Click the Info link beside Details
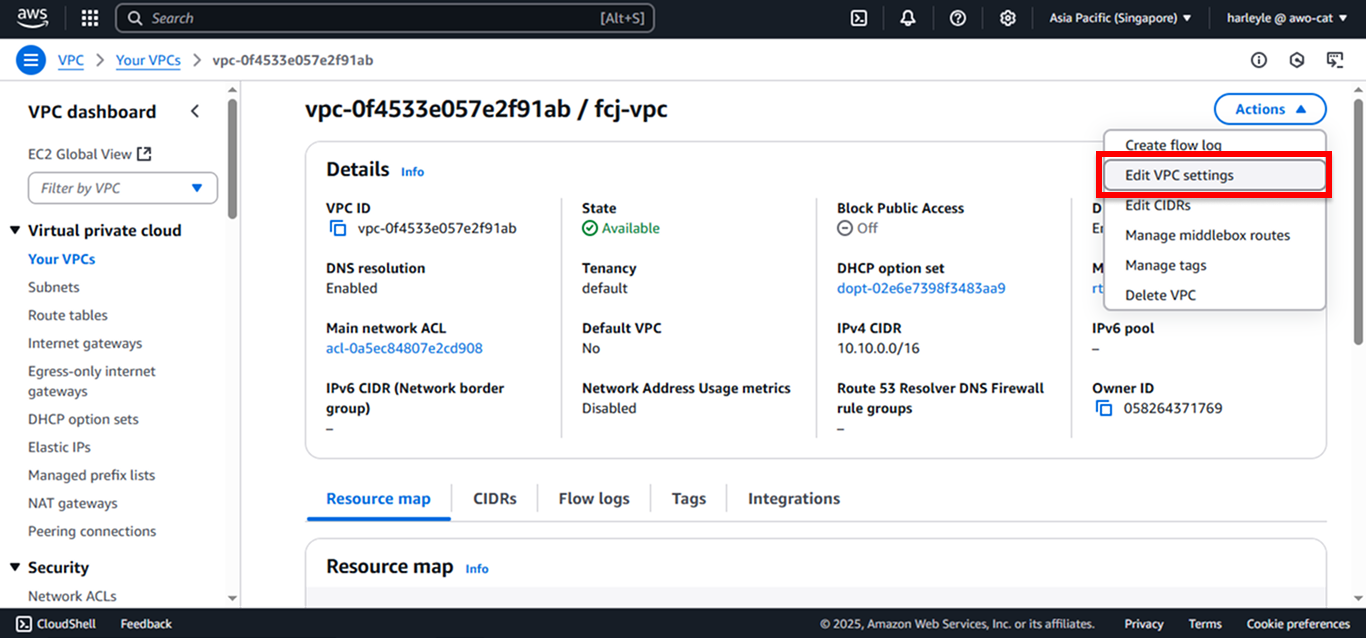This screenshot has height=638, width=1366. point(412,172)
